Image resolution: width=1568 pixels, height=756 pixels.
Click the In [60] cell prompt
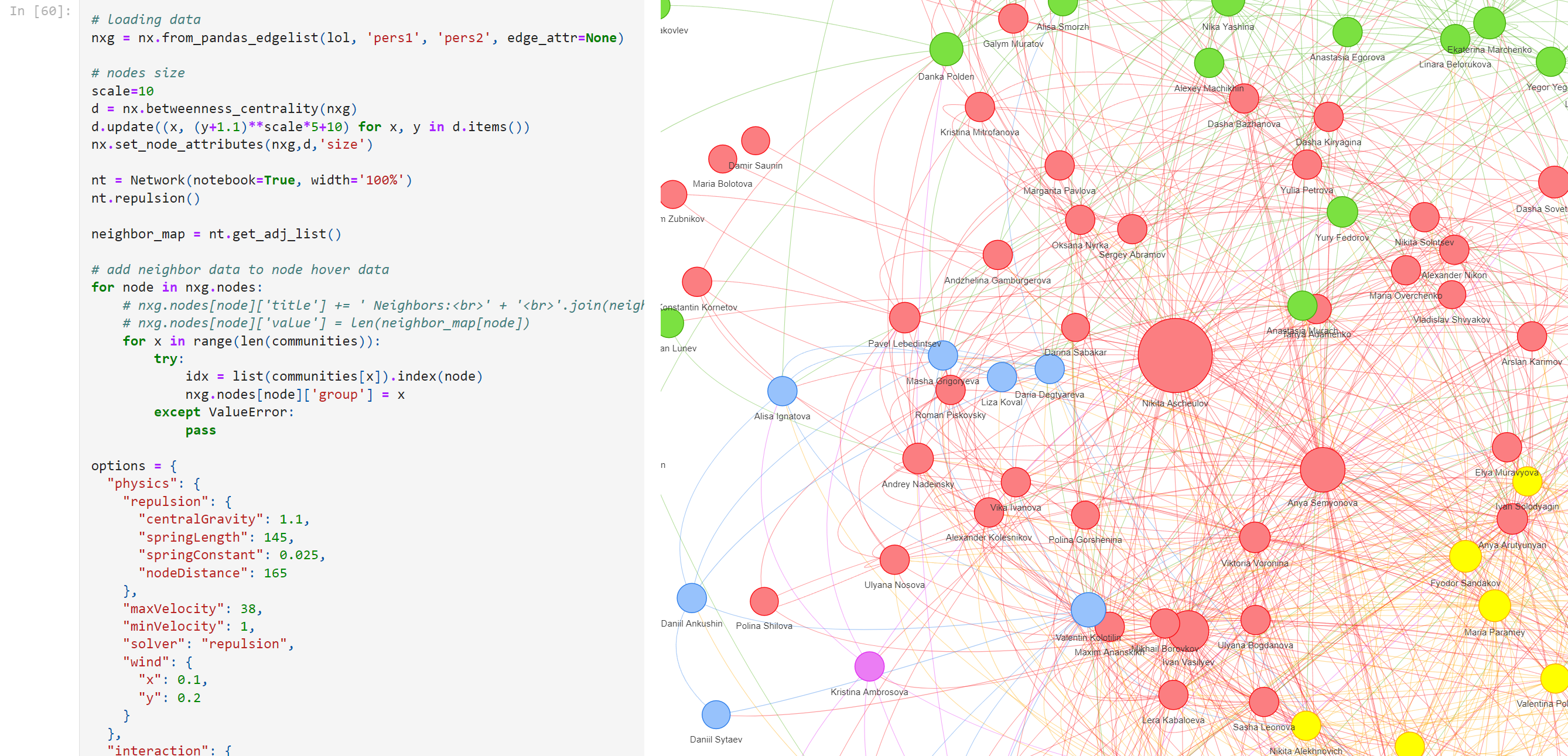[40, 11]
